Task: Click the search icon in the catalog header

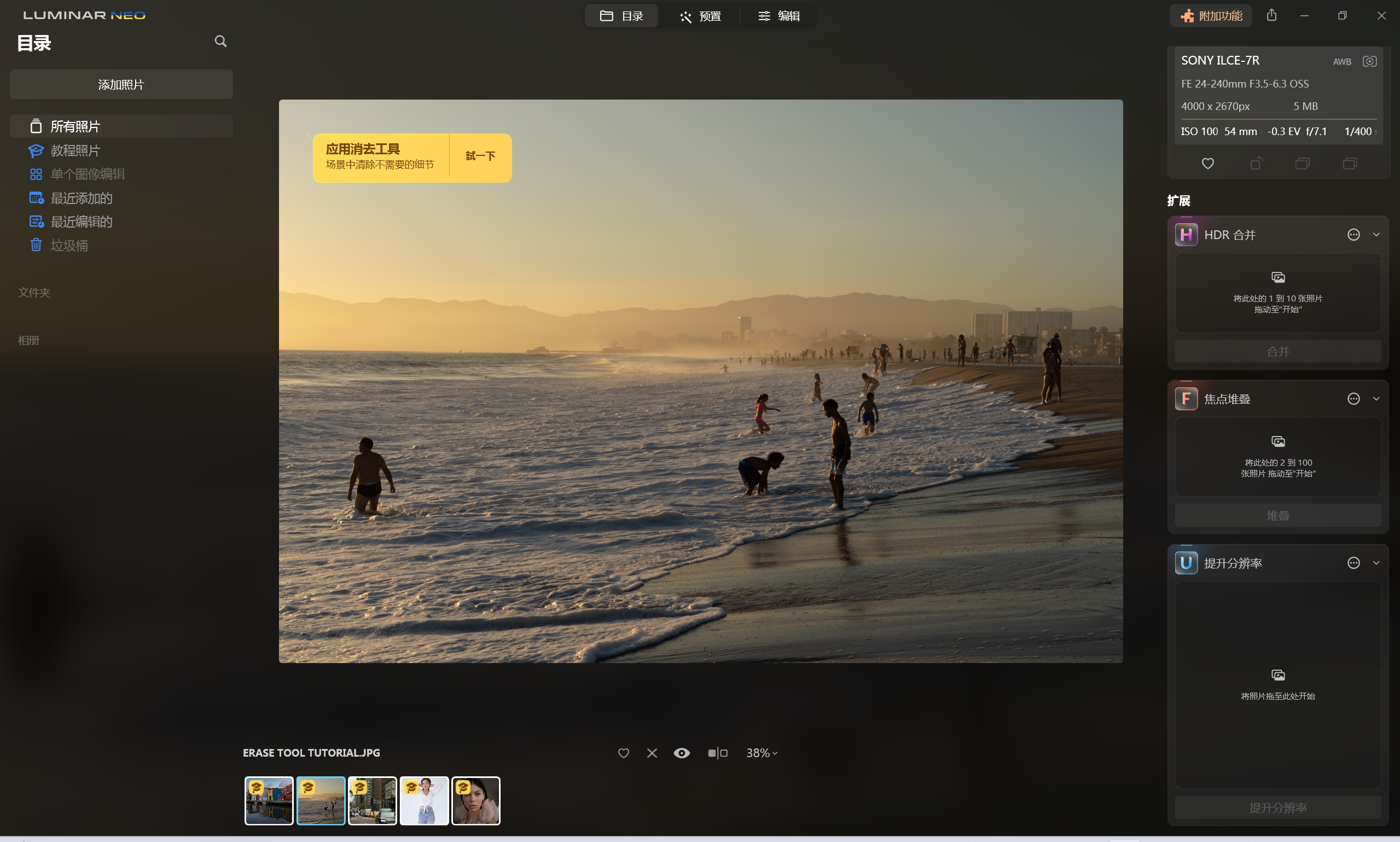Action: (220, 41)
